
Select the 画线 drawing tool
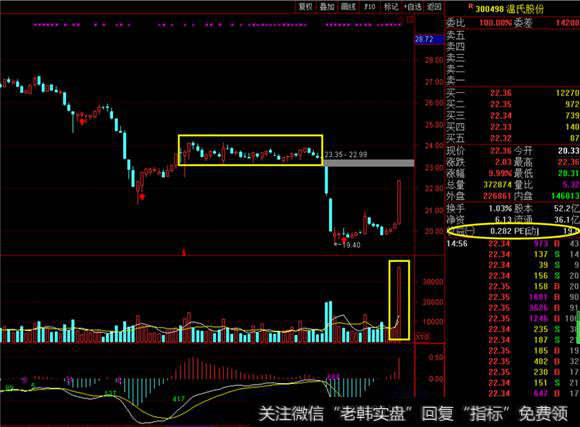(348, 6)
